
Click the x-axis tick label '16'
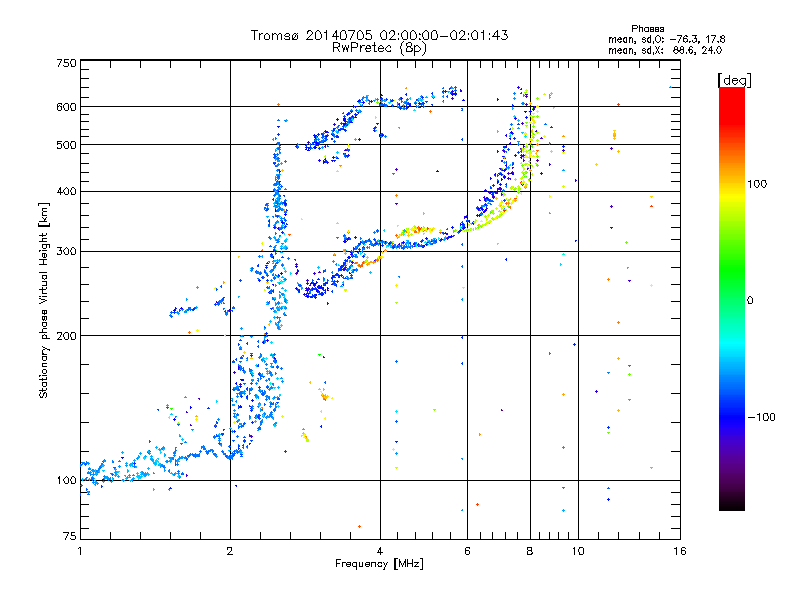[680, 551]
